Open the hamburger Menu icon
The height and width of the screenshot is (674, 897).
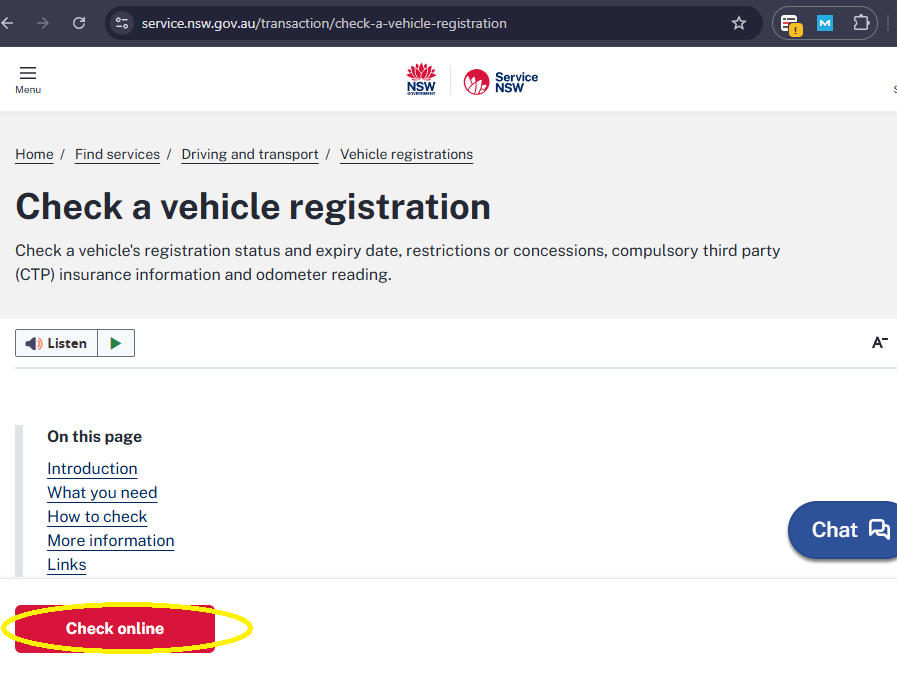click(x=28, y=79)
